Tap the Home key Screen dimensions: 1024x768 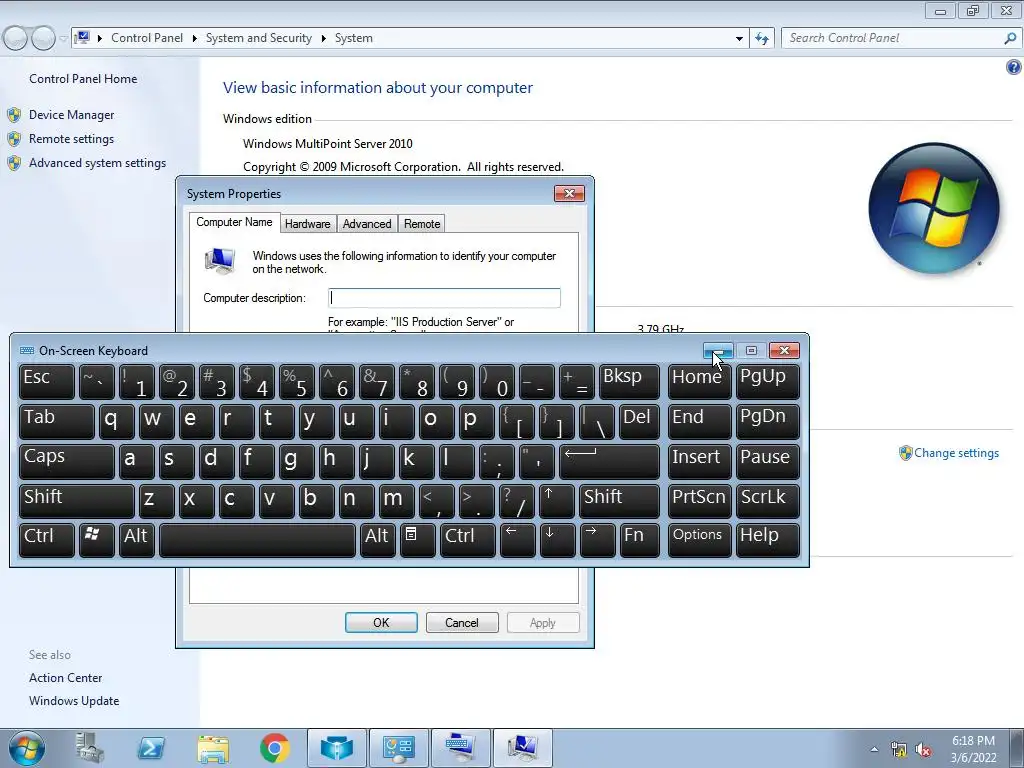pyautogui.click(x=699, y=382)
